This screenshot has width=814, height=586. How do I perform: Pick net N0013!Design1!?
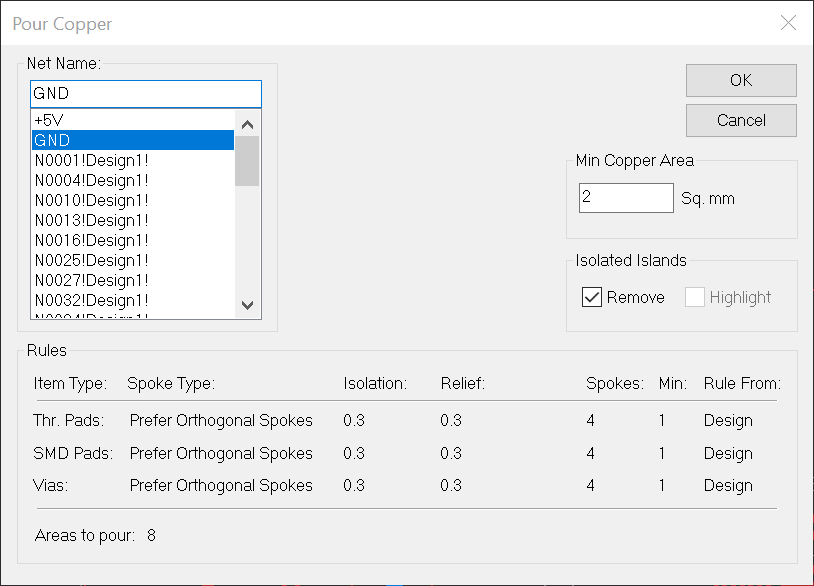tap(132, 220)
